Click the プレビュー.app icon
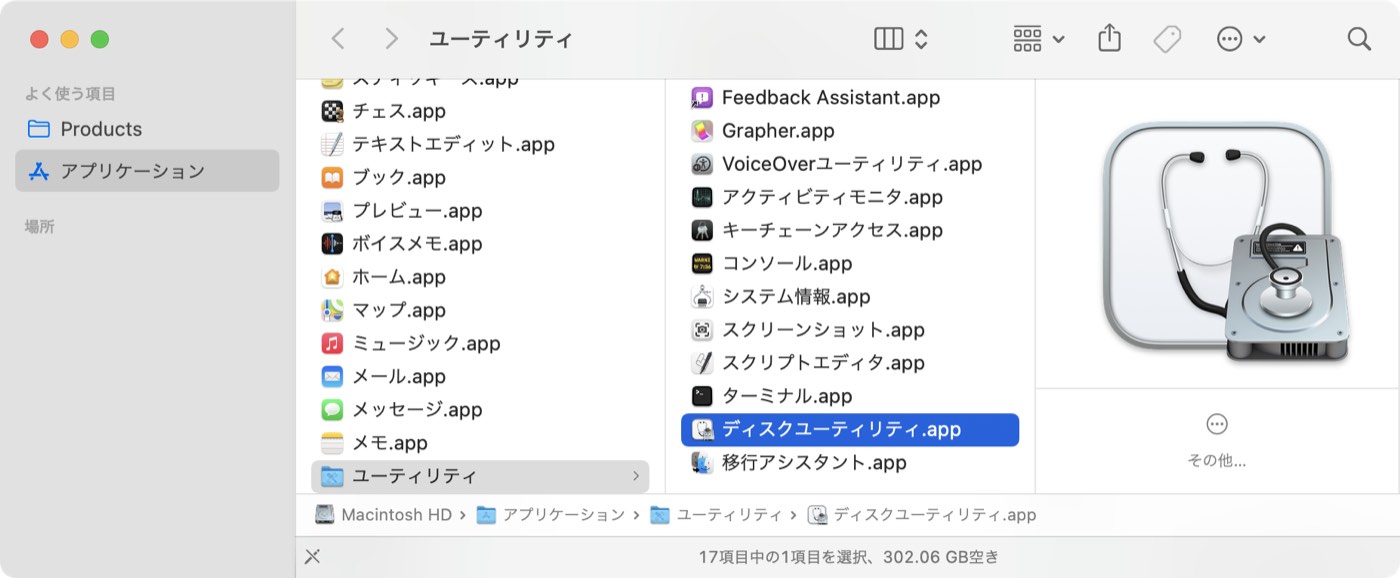This screenshot has height=578, width=1400. click(x=332, y=211)
